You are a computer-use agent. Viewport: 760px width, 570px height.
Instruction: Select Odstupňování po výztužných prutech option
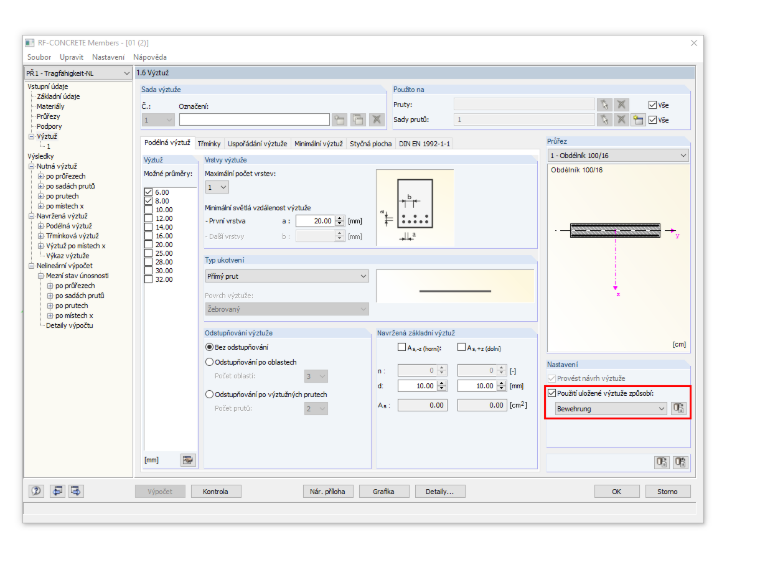[209, 395]
